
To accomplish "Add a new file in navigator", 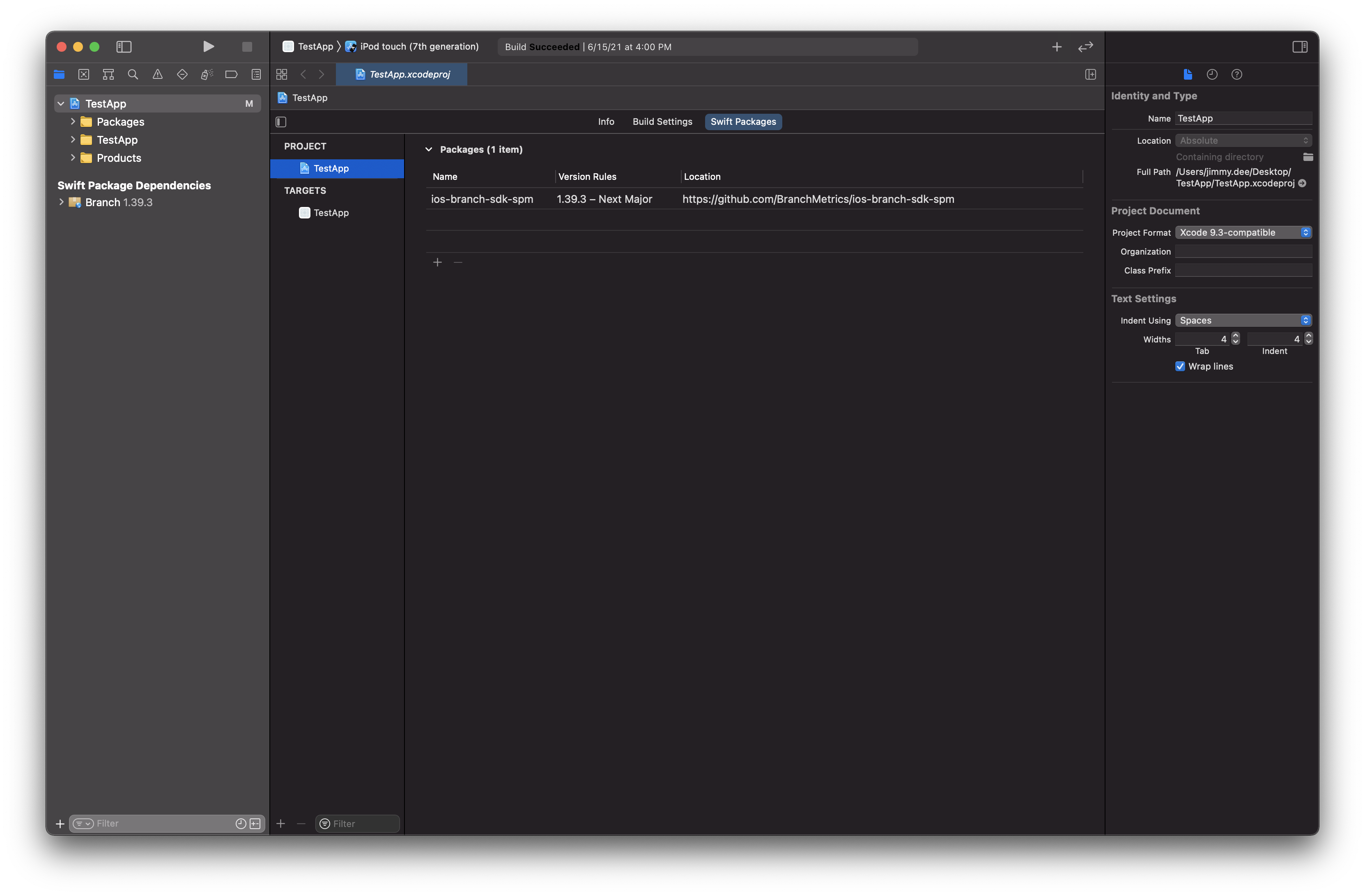I will click(x=60, y=823).
